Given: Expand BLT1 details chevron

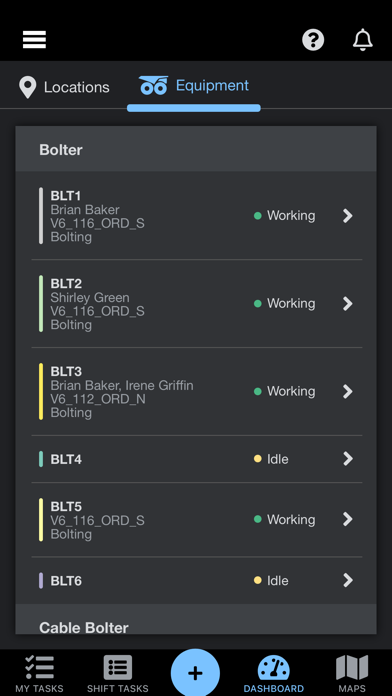Looking at the screenshot, I should [348, 216].
